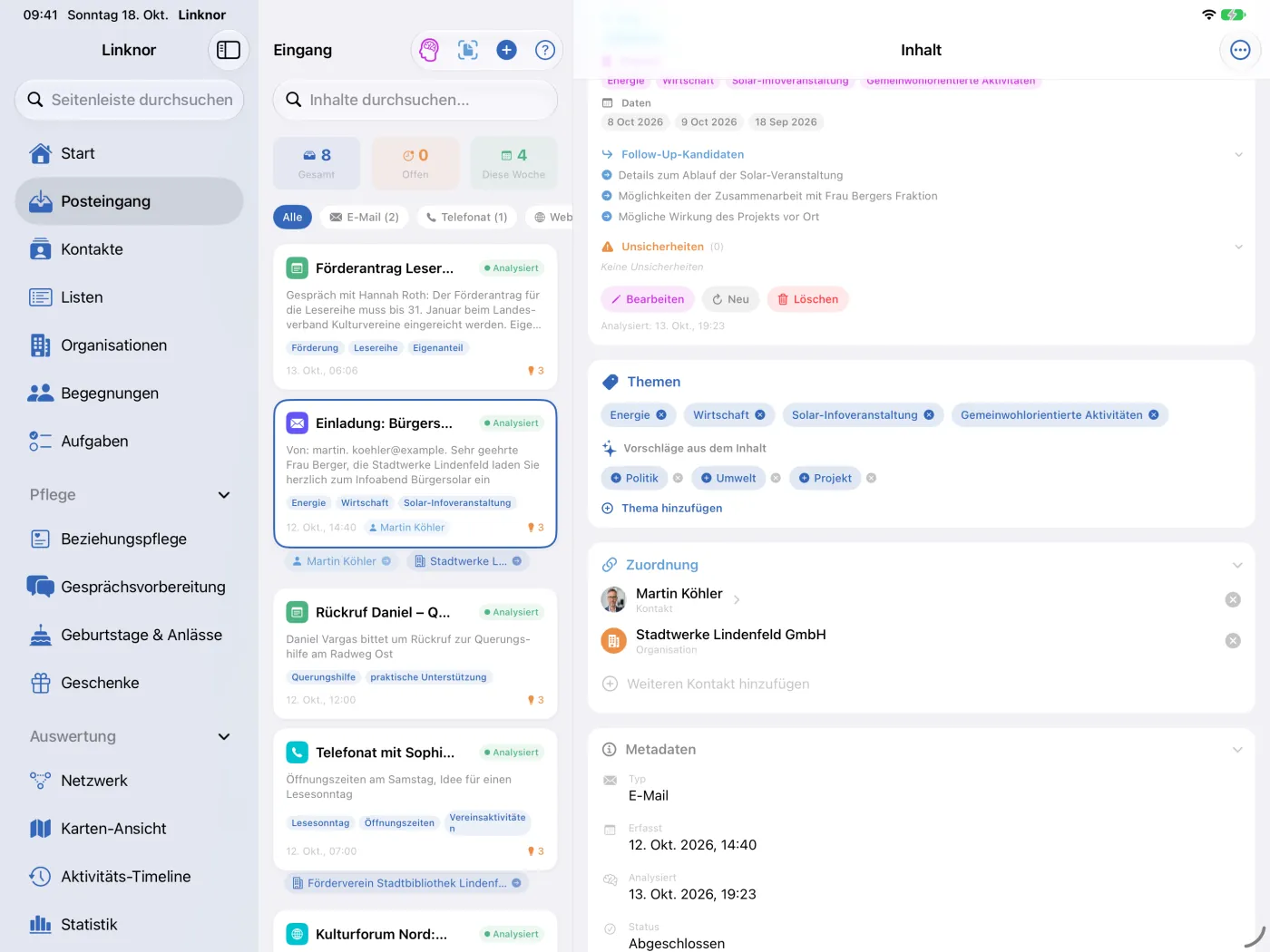Focus the Inhalte durchsuchen search field
1270x952 pixels.
point(415,100)
